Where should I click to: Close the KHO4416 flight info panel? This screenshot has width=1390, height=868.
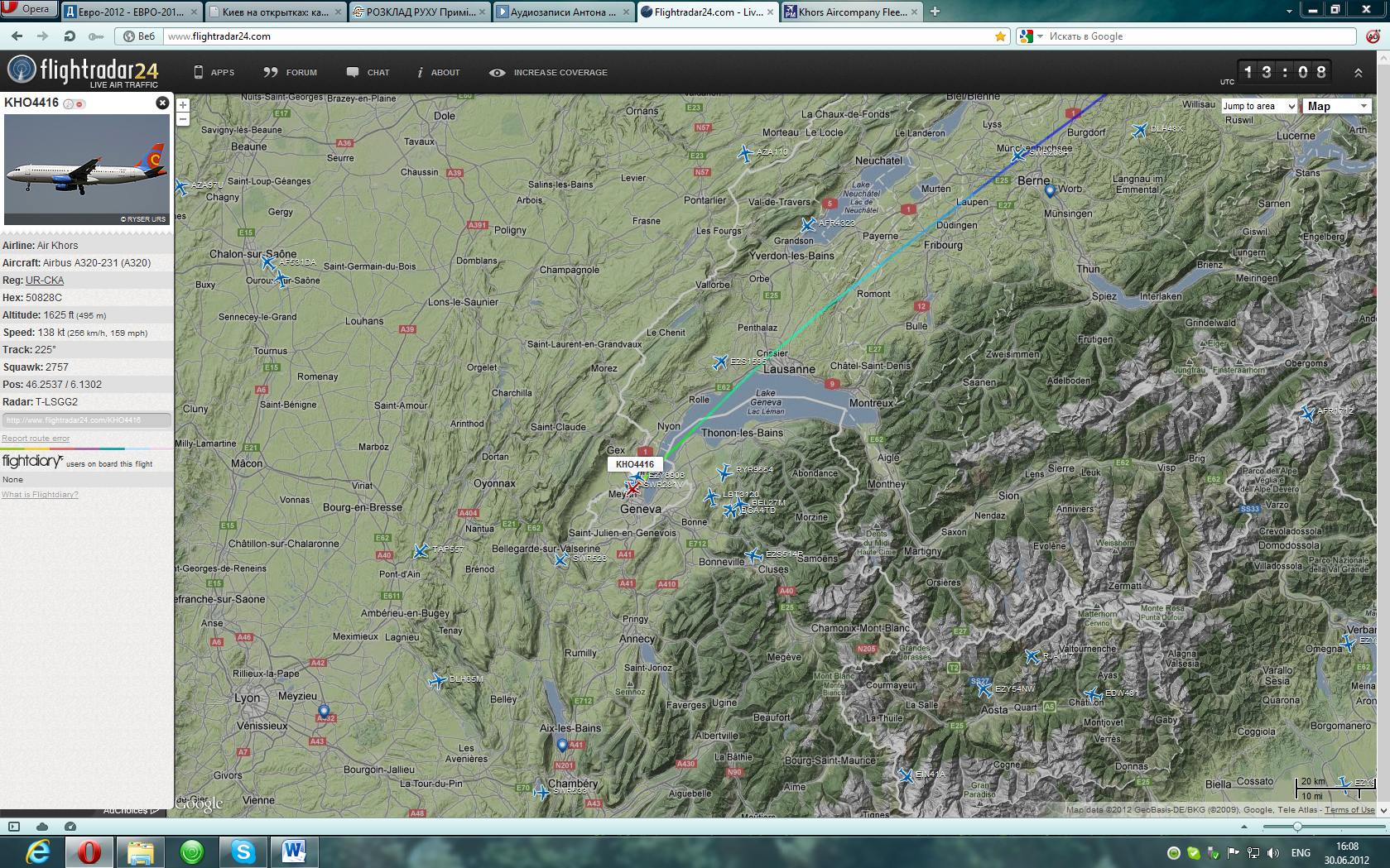(162, 103)
